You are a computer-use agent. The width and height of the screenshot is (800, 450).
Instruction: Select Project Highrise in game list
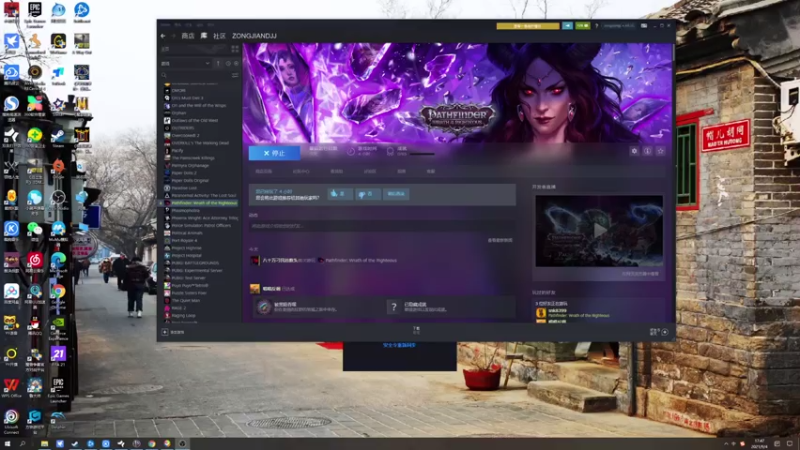pos(186,248)
